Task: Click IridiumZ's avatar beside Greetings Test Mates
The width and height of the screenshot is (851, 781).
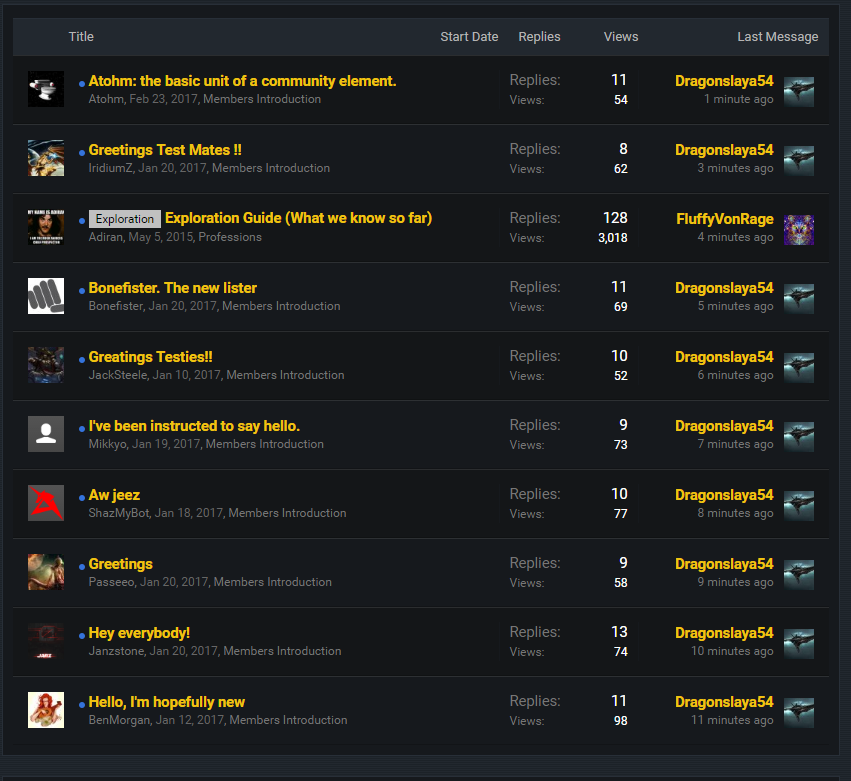Action: 46,158
